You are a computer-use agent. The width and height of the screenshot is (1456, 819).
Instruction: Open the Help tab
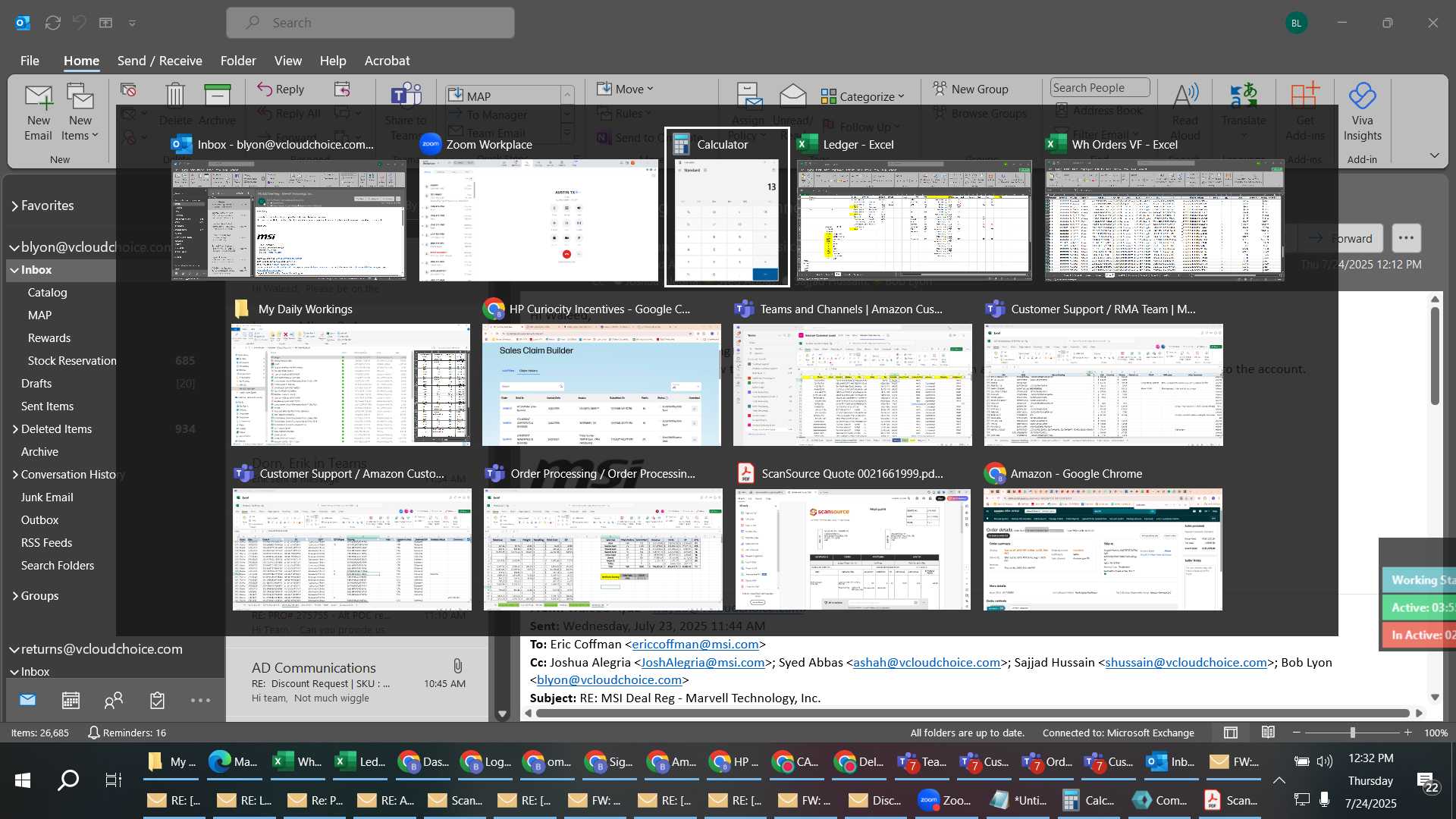click(332, 61)
